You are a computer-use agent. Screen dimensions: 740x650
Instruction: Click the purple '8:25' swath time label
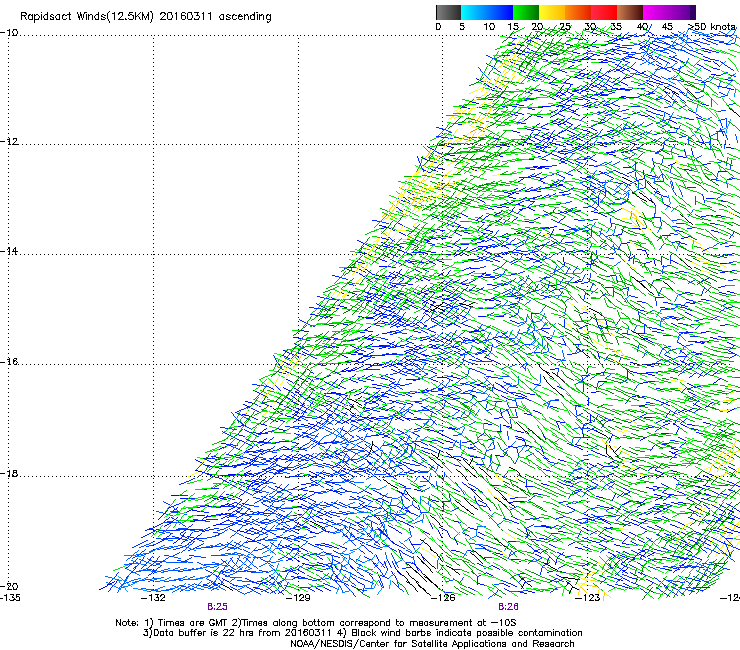pyautogui.click(x=218, y=607)
